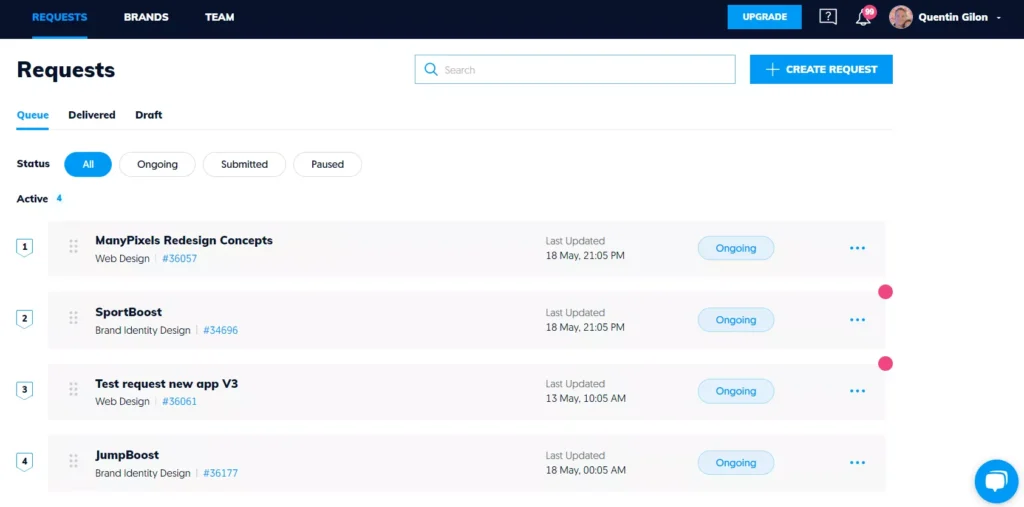Grab drag handle of ManyPixels Redesign Concepts
The height and width of the screenshot is (507, 1024).
pyautogui.click(x=73, y=246)
